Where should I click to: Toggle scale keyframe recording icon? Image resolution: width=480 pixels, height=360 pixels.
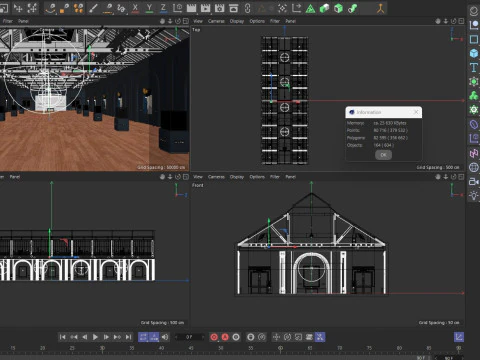coord(298,337)
